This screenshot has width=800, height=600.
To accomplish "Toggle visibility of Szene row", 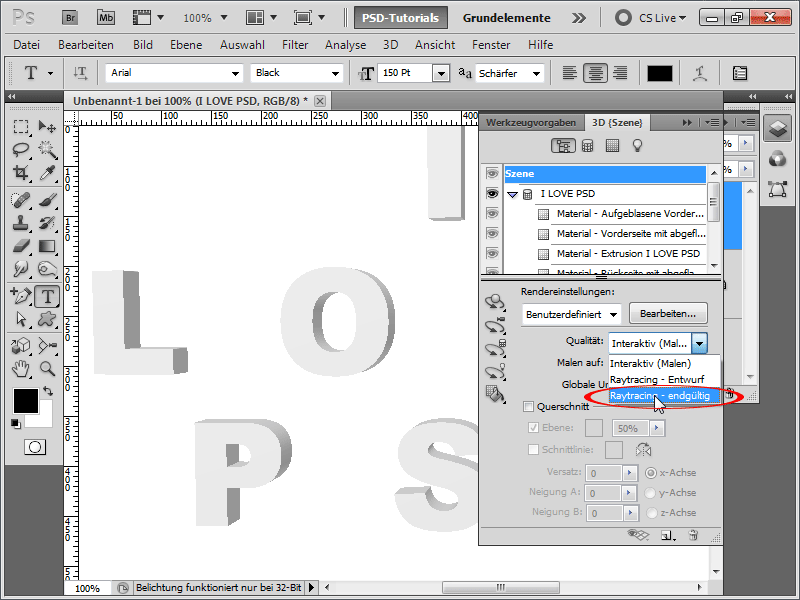I will (492, 173).
